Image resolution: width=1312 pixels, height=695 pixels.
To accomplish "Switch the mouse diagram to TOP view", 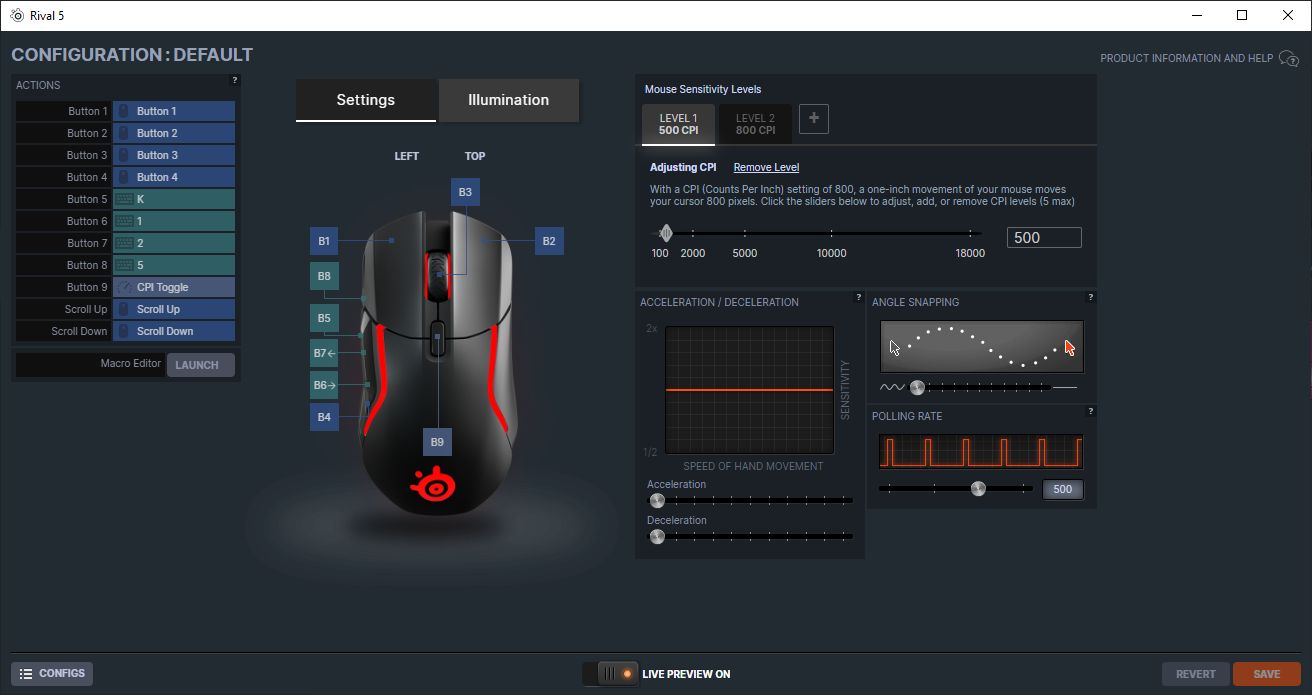I will point(475,156).
